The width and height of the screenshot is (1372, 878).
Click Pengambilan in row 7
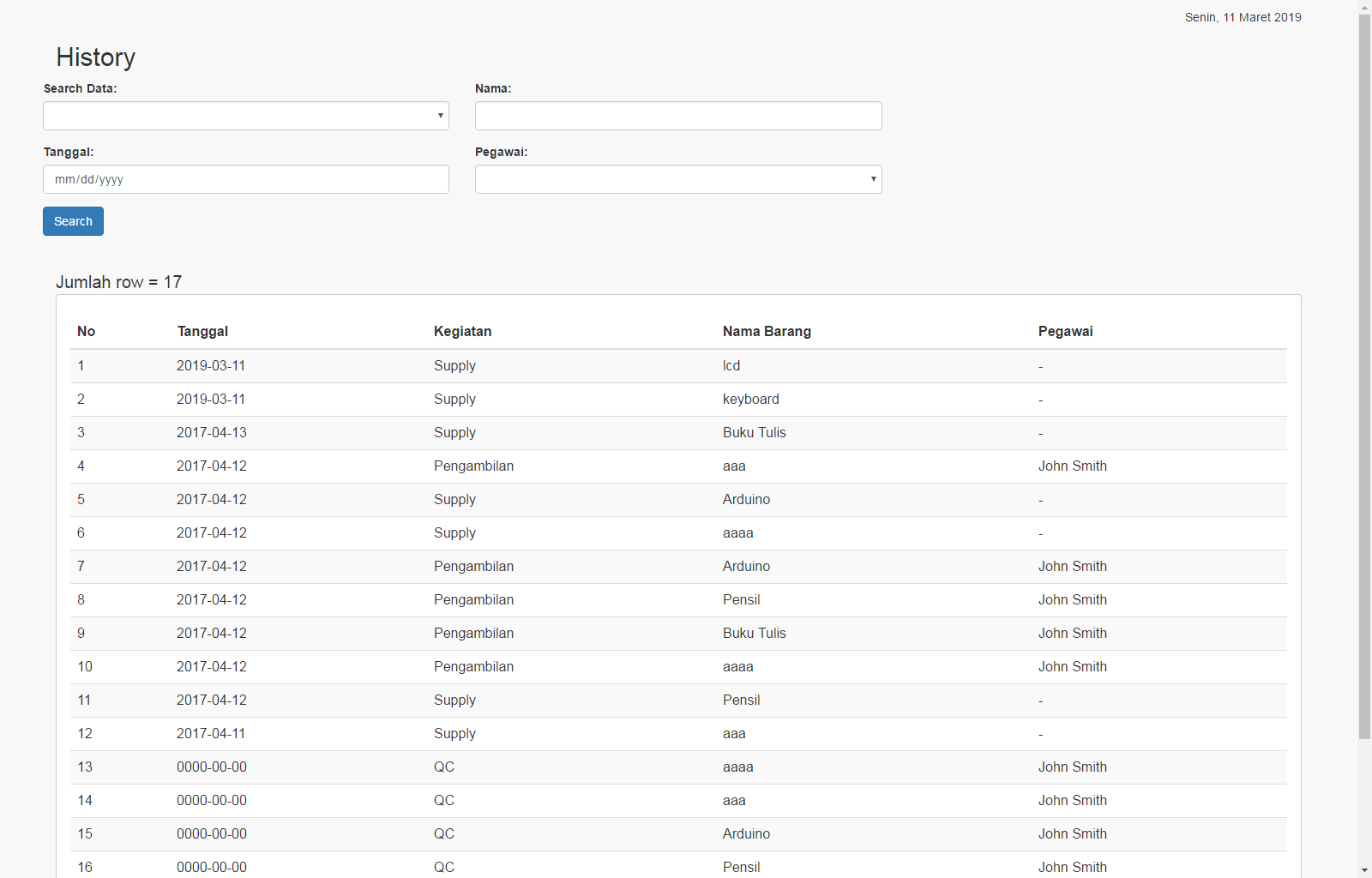click(x=473, y=567)
